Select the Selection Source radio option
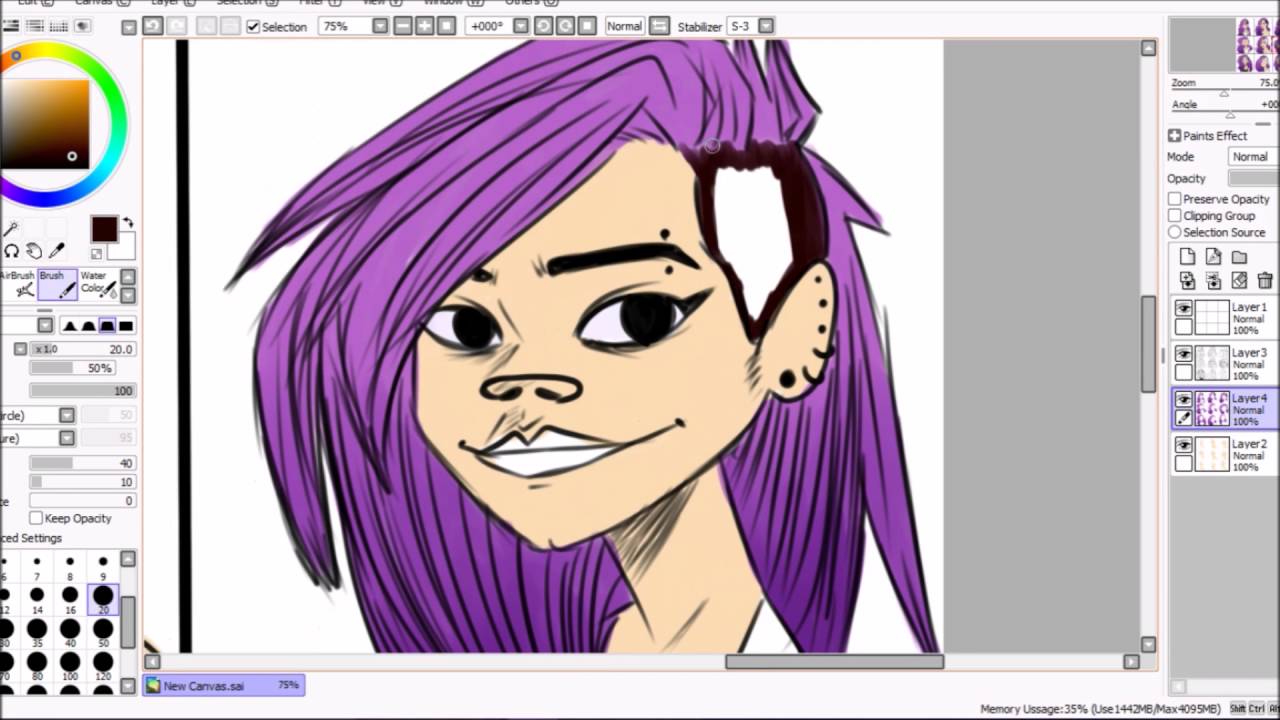 coord(1175,232)
